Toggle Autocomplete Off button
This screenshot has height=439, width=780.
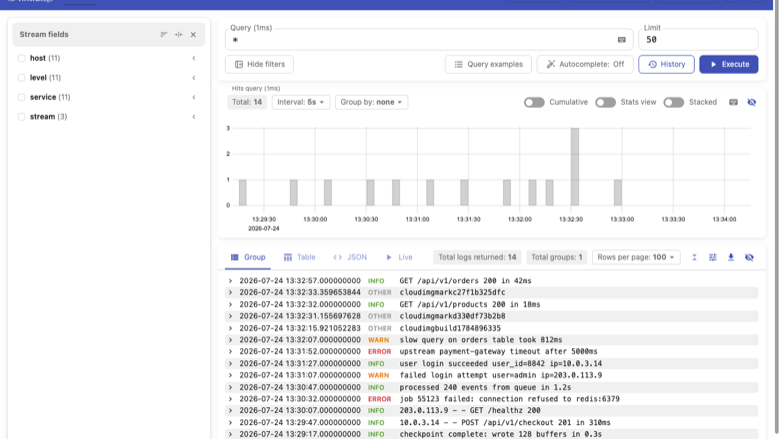(x=585, y=64)
